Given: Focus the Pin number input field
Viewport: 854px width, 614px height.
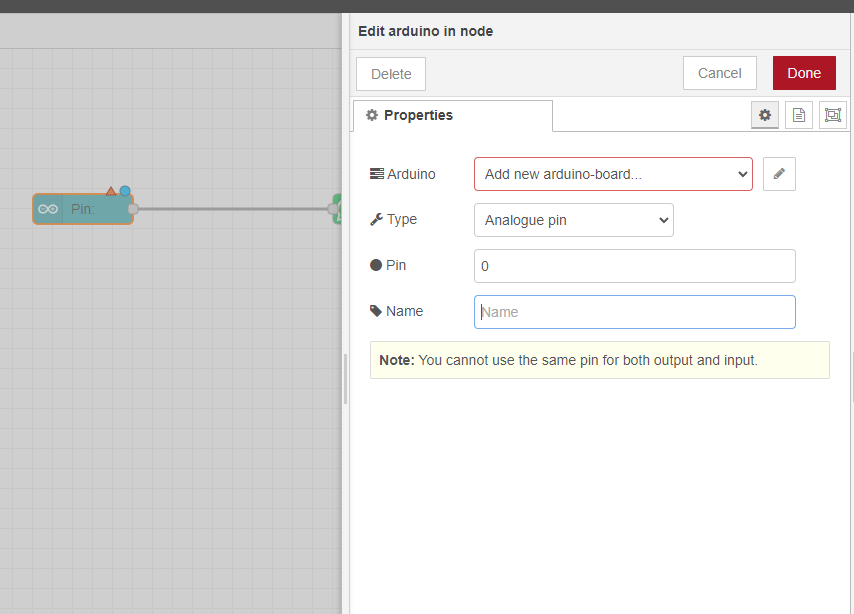Looking at the screenshot, I should [634, 266].
